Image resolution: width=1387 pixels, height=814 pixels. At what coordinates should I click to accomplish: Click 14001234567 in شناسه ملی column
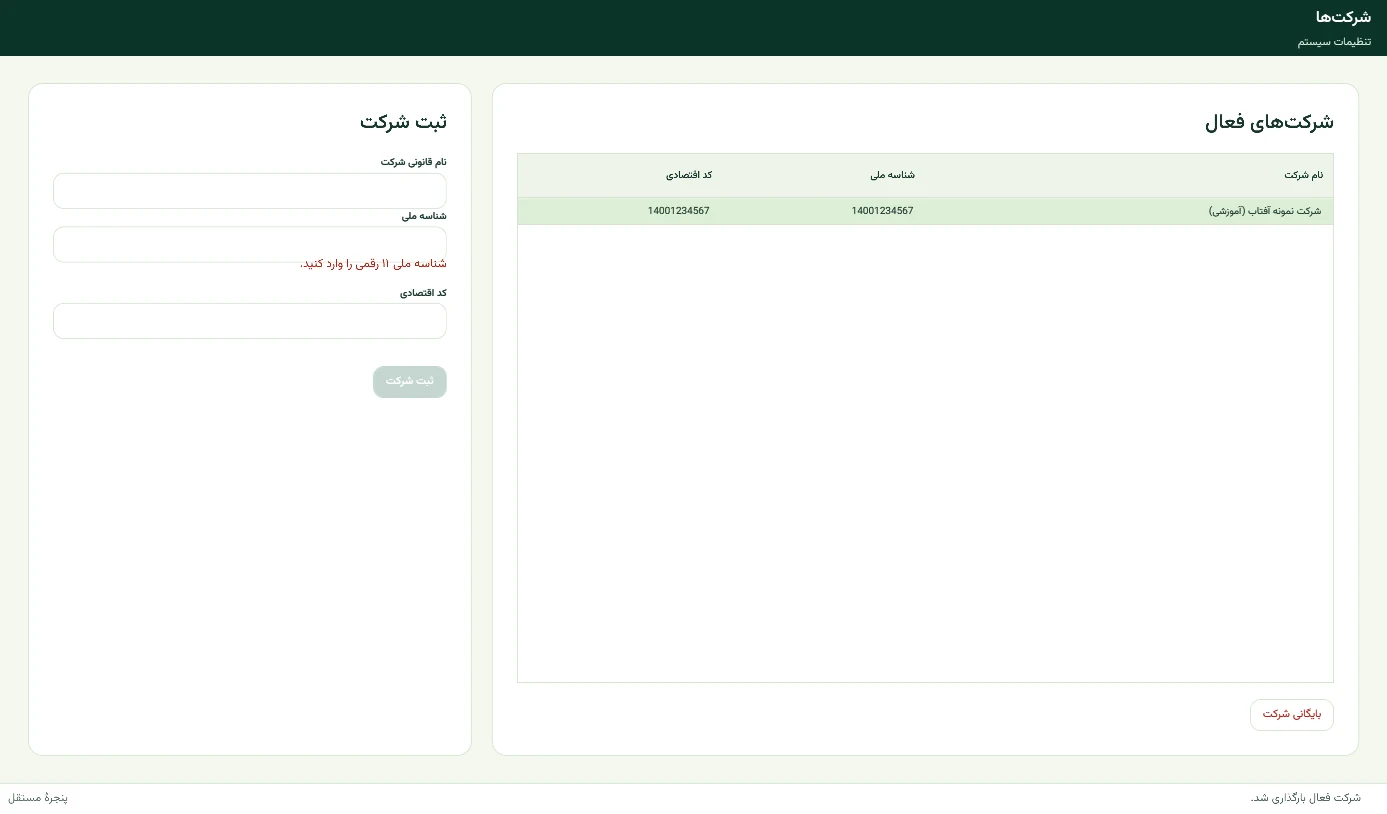[882, 211]
